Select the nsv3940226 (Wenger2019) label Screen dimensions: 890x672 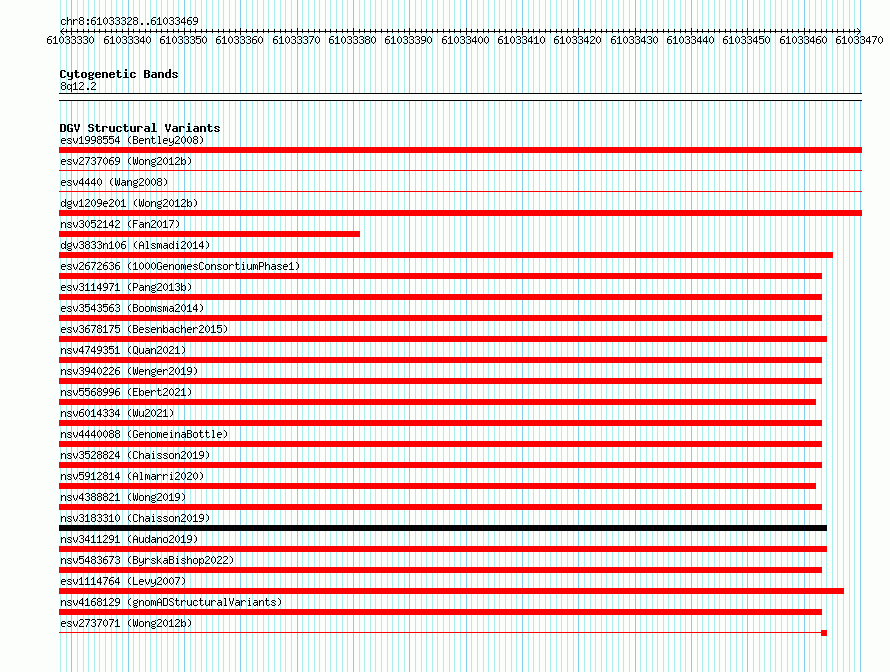click(x=129, y=371)
